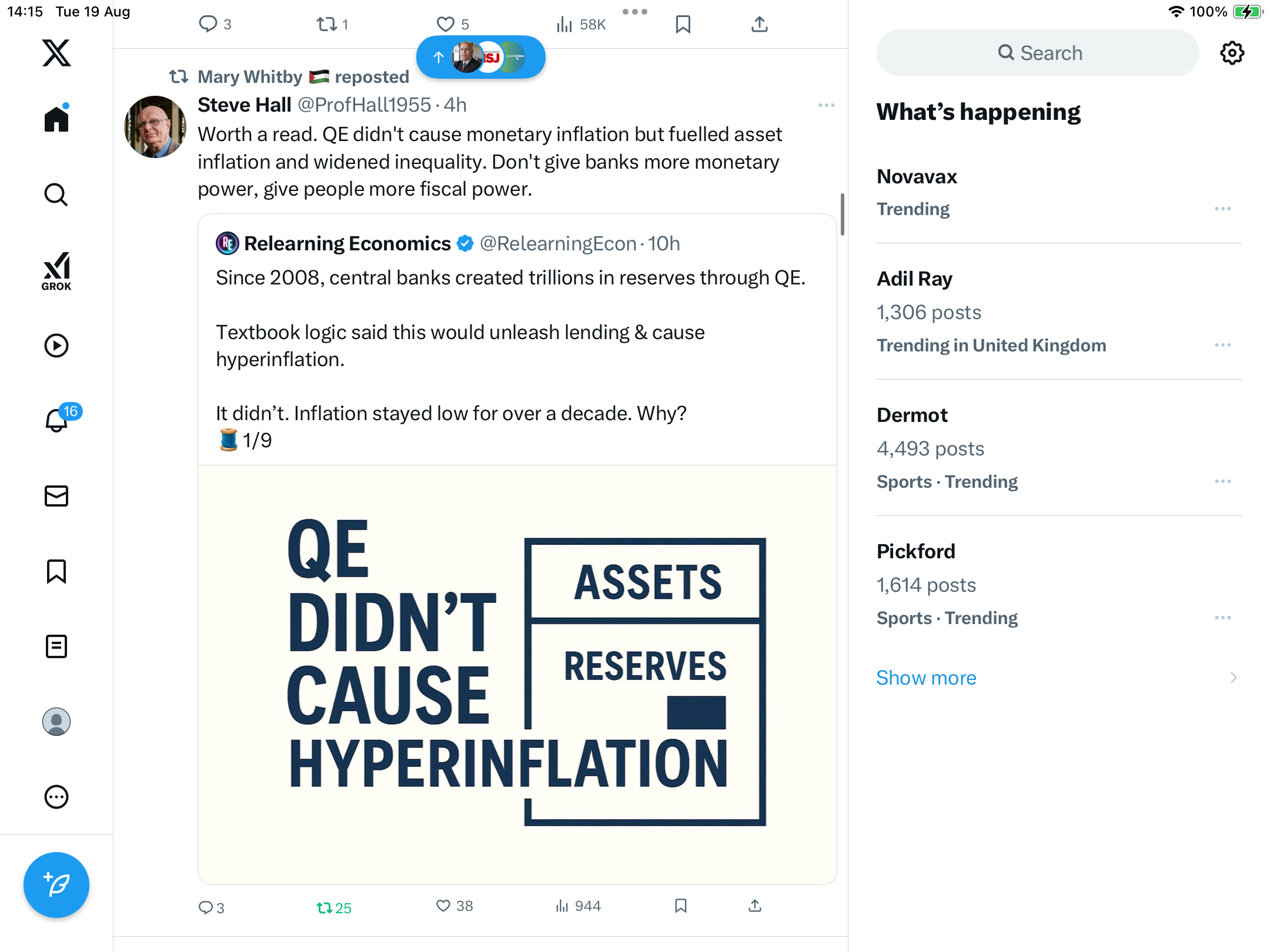The width and height of the screenshot is (1270, 952).
Task: Open the Lists icon in sidebar
Action: pos(56,646)
